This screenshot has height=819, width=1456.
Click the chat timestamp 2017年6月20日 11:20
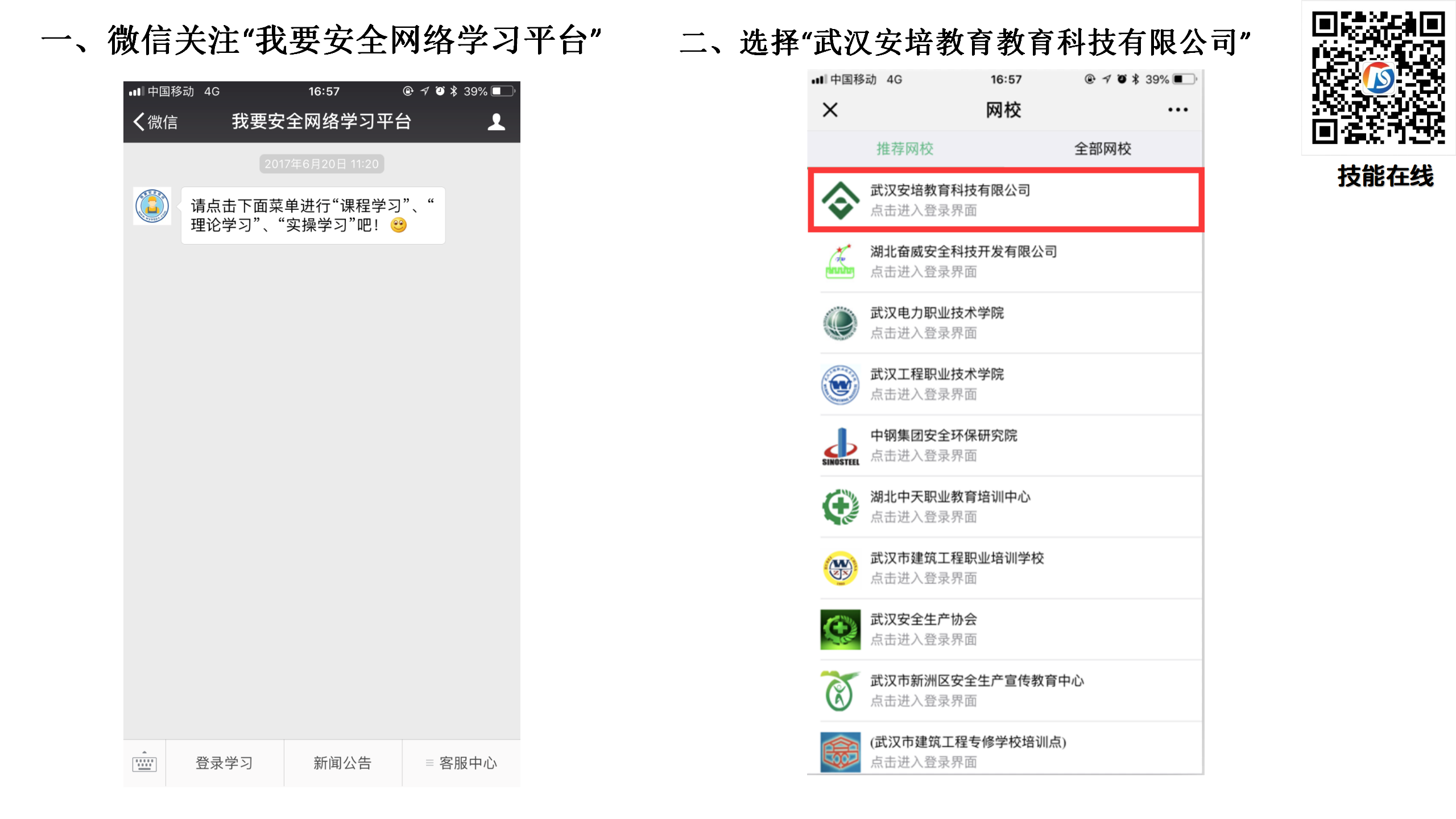click(x=321, y=164)
